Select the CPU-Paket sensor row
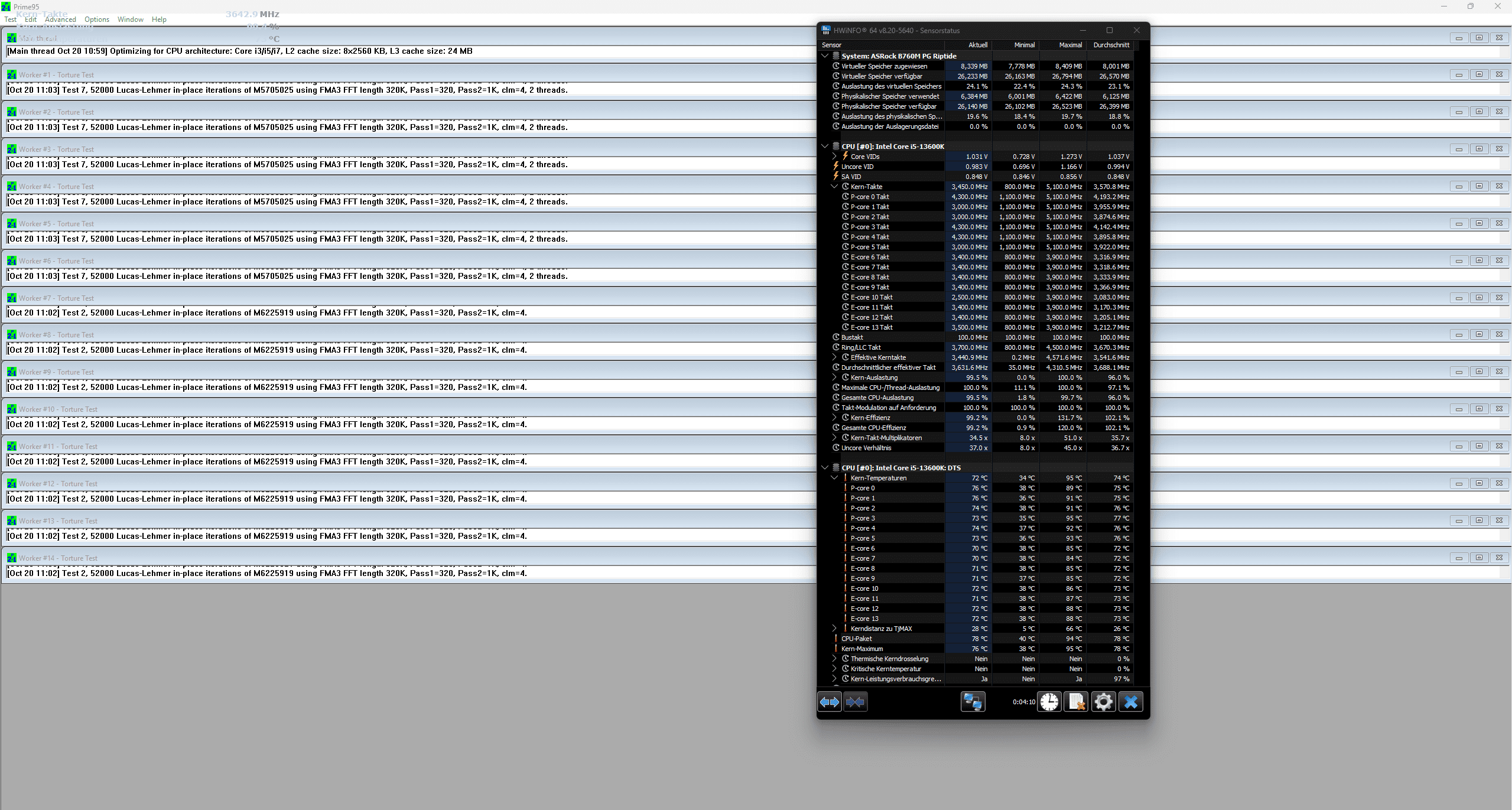 [x=857, y=639]
